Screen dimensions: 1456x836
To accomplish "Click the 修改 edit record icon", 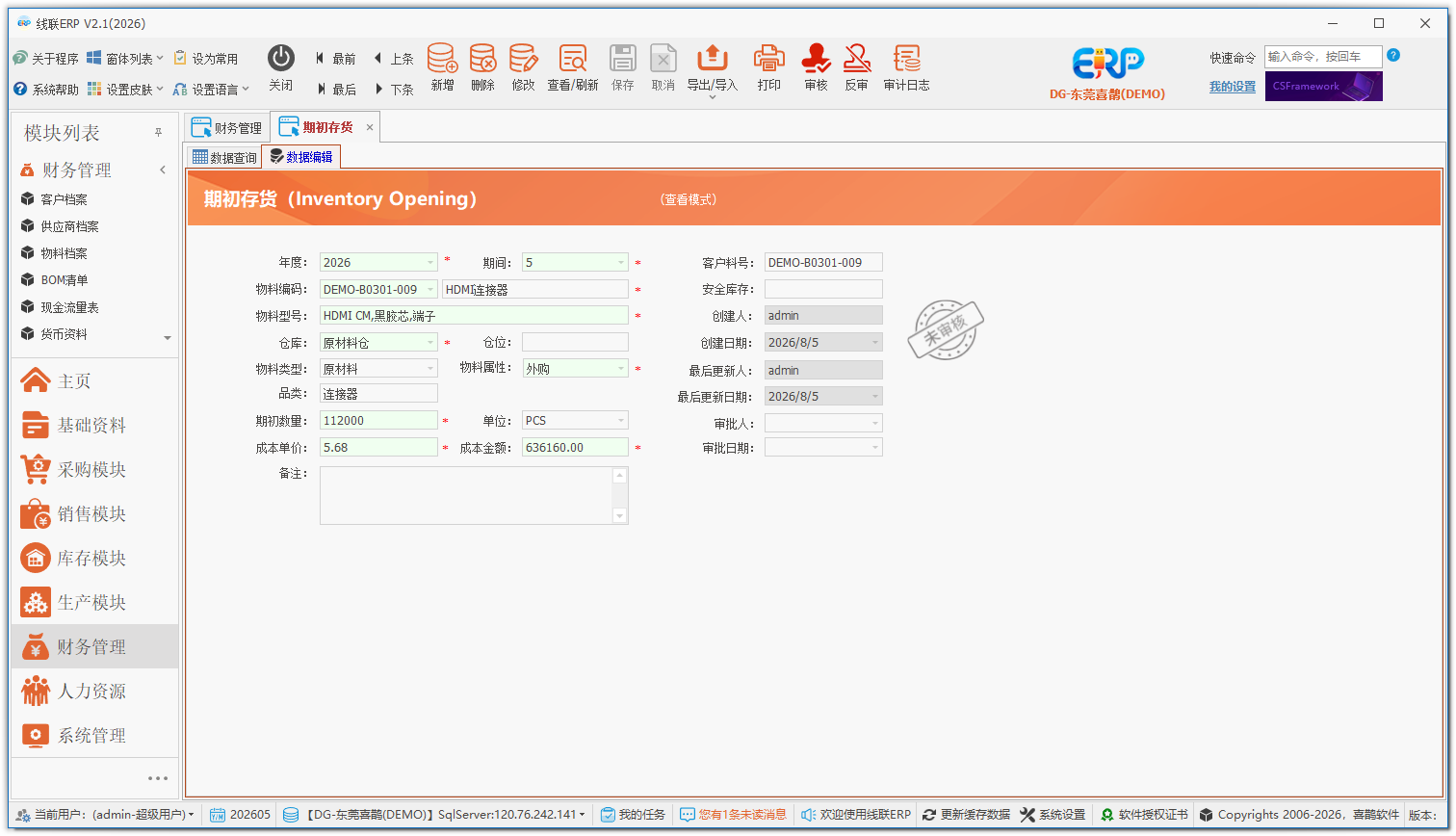I will coord(523,58).
